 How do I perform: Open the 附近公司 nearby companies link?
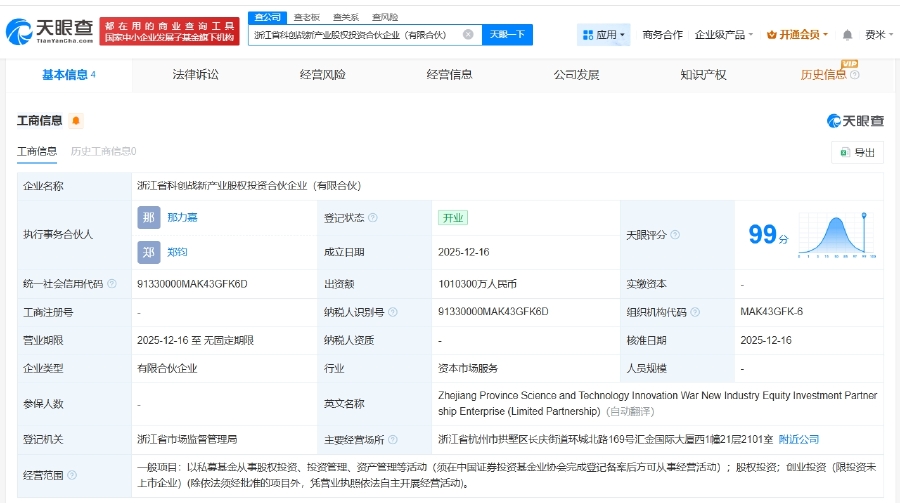tap(798, 439)
